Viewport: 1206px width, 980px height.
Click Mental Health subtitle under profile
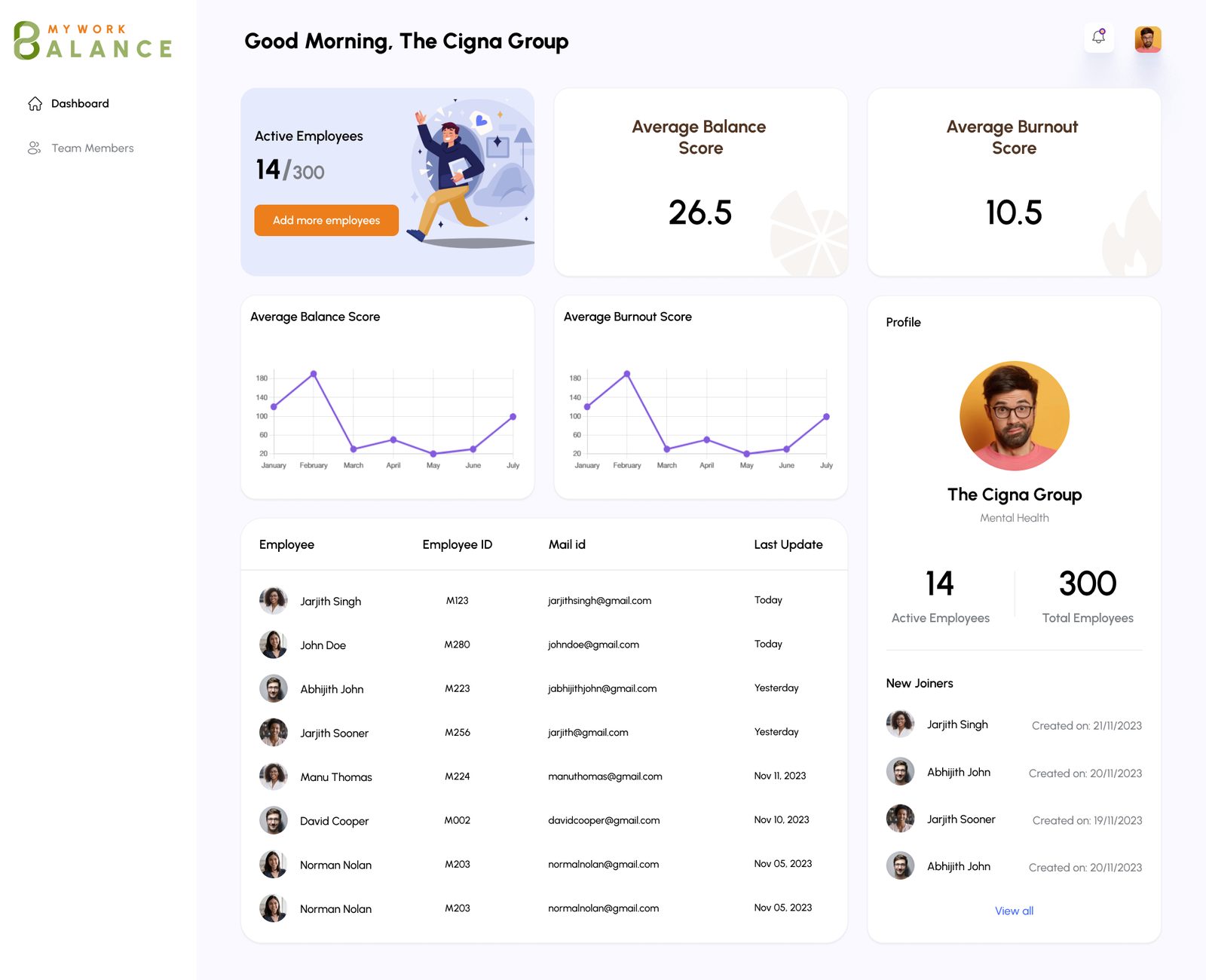click(x=1015, y=518)
